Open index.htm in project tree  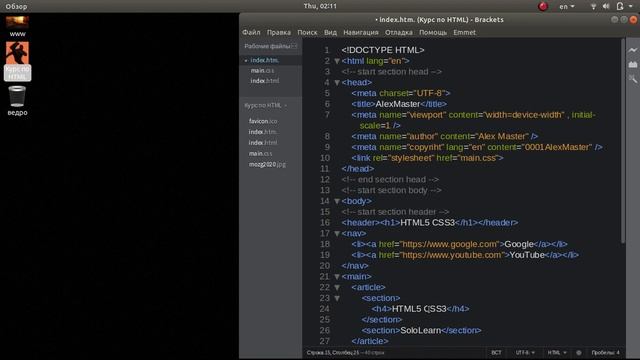pyautogui.click(x=262, y=132)
